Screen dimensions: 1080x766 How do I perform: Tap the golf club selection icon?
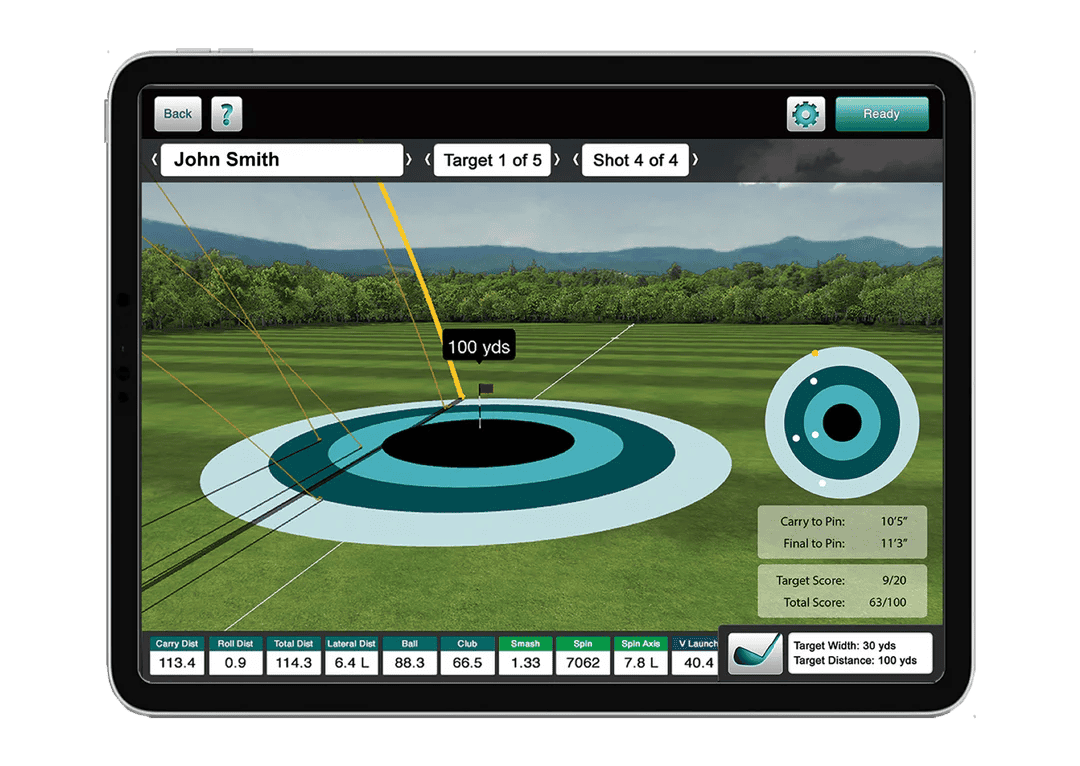point(756,653)
